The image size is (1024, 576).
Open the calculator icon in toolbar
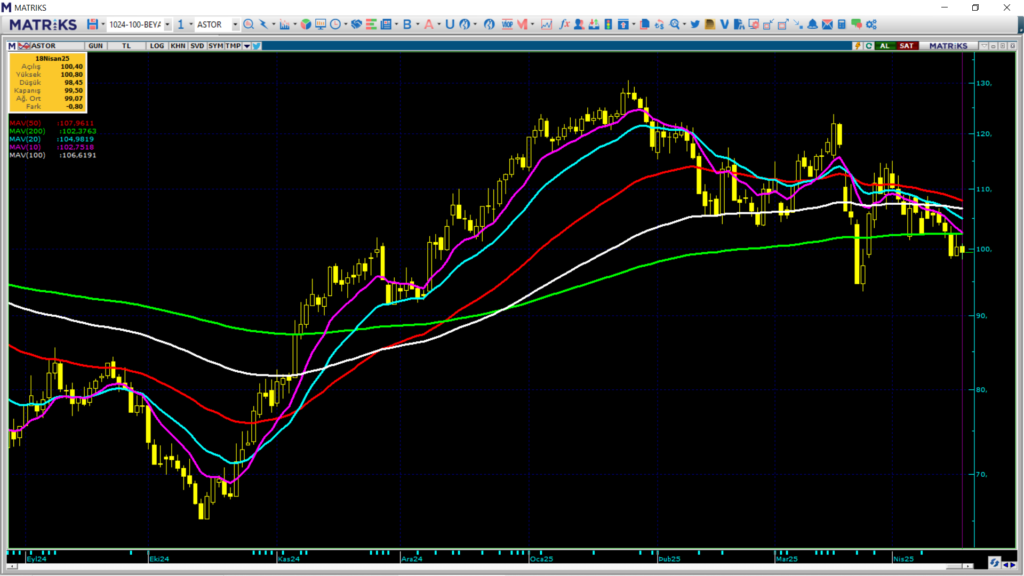842,24
